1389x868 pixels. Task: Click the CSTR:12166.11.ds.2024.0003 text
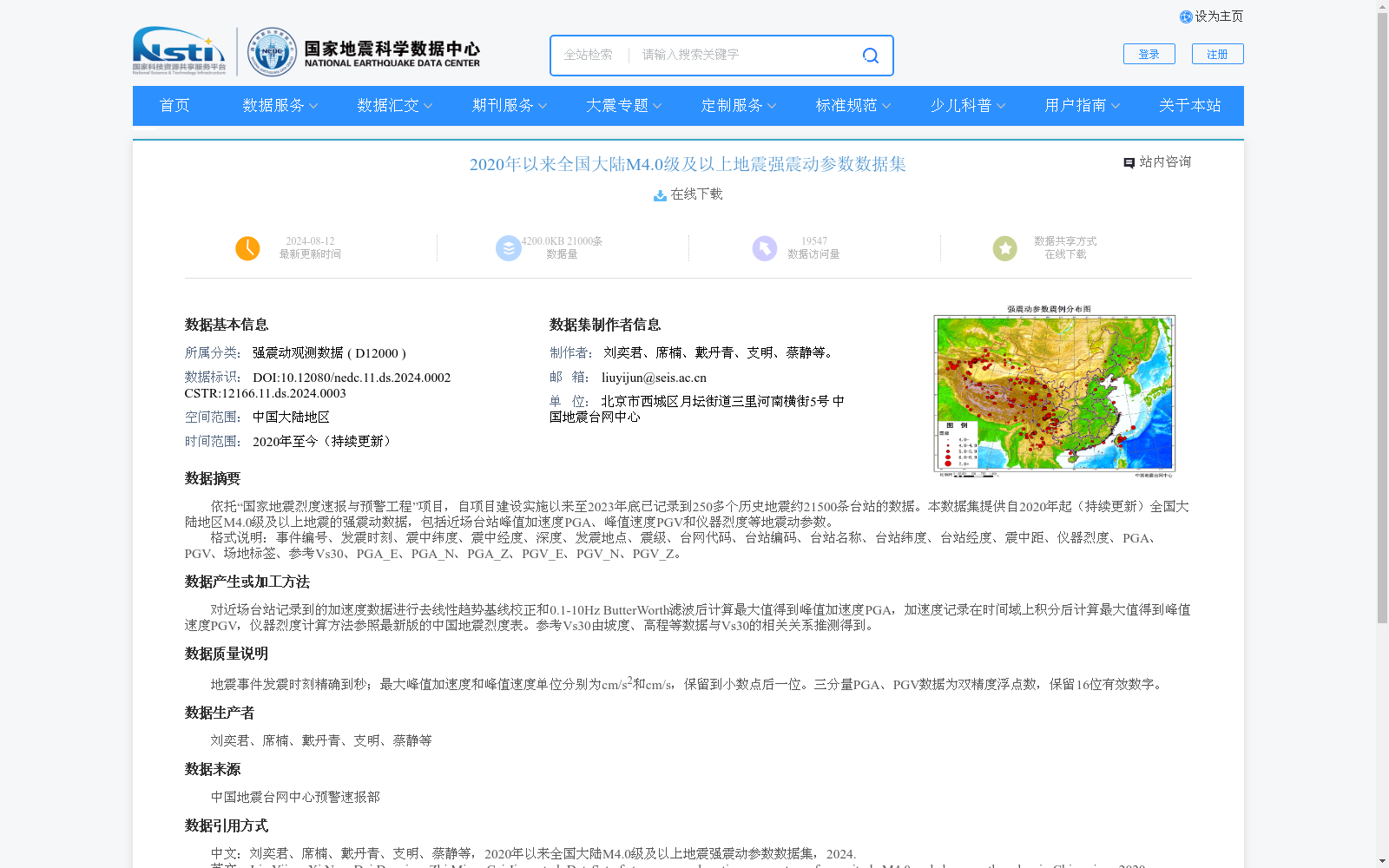coord(266,393)
